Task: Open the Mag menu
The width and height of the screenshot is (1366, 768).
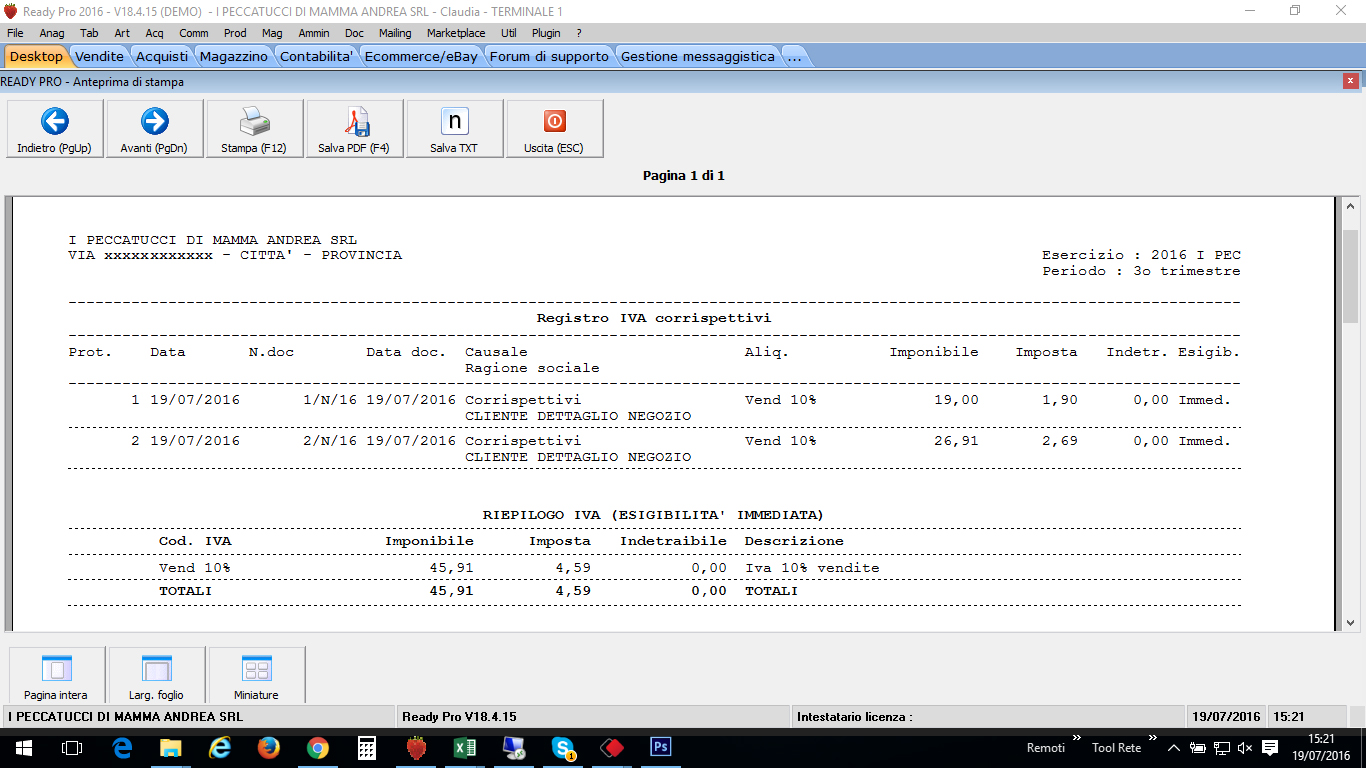Action: point(272,33)
